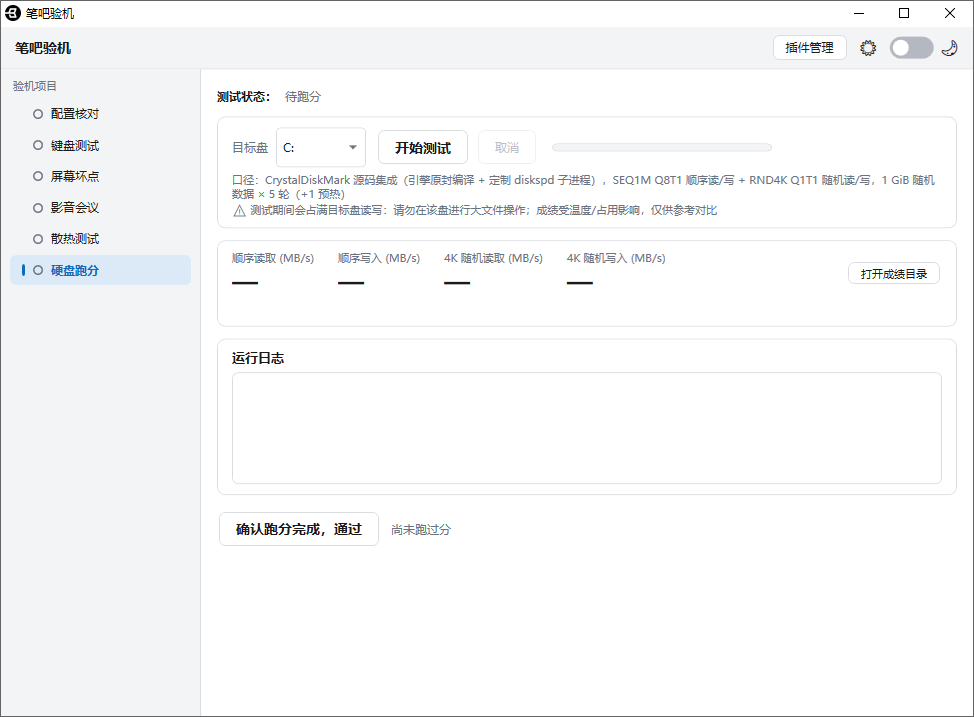Click status circle next to 配置核对
This screenshot has width=974, height=717.
pyautogui.click(x=38, y=114)
